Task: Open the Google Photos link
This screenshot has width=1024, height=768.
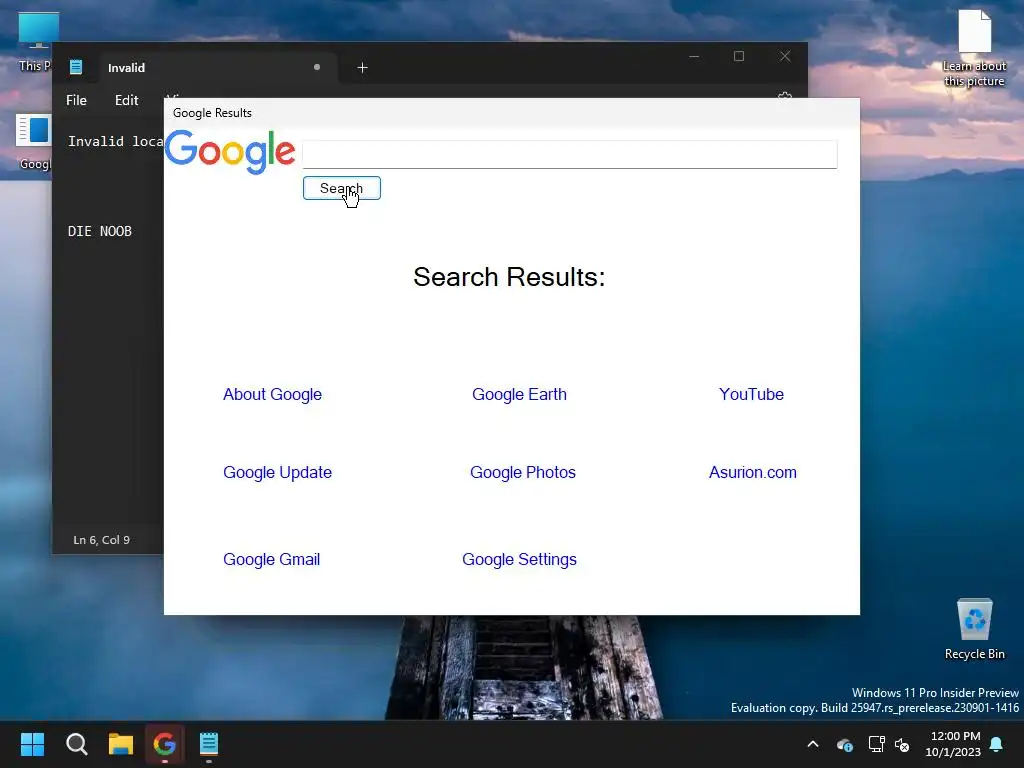Action: point(522,472)
